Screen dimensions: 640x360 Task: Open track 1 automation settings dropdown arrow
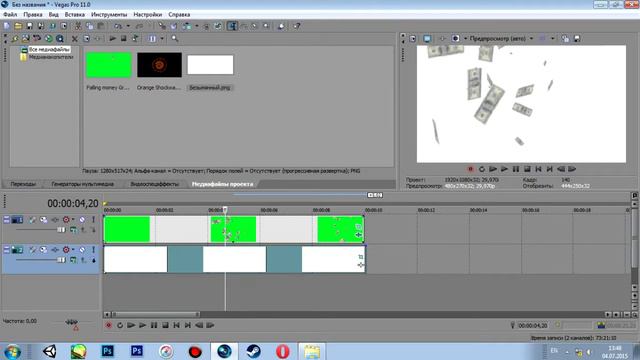[73, 220]
